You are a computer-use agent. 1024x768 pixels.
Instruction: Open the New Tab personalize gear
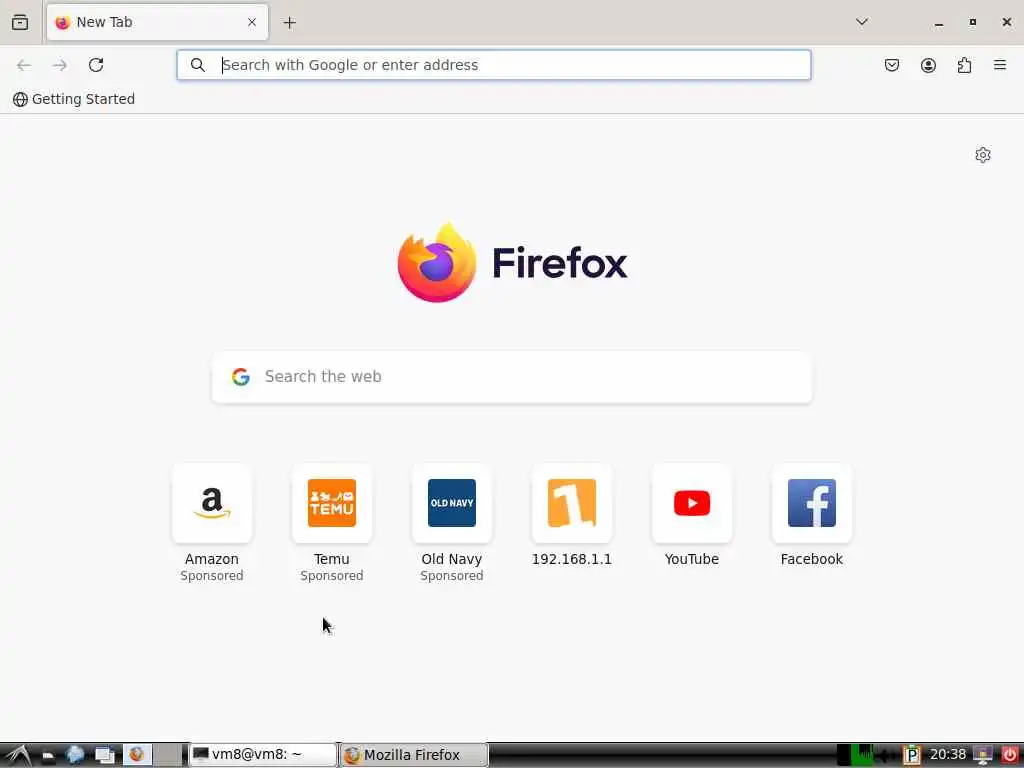(x=983, y=155)
